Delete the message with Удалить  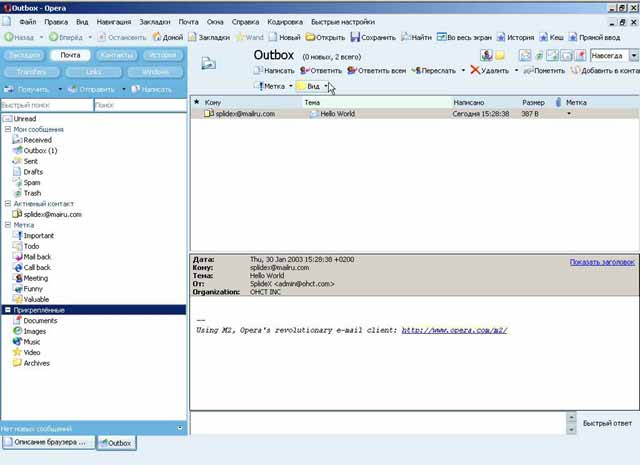click(x=489, y=71)
